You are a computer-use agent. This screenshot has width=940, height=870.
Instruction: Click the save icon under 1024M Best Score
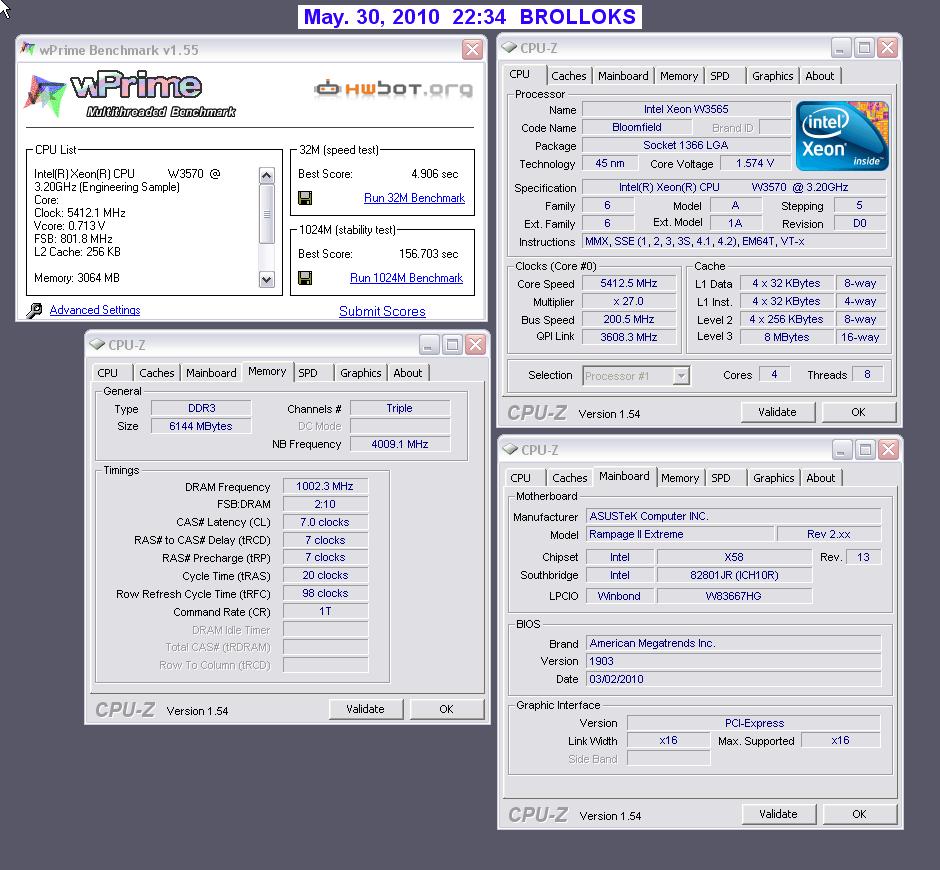pyautogui.click(x=305, y=278)
